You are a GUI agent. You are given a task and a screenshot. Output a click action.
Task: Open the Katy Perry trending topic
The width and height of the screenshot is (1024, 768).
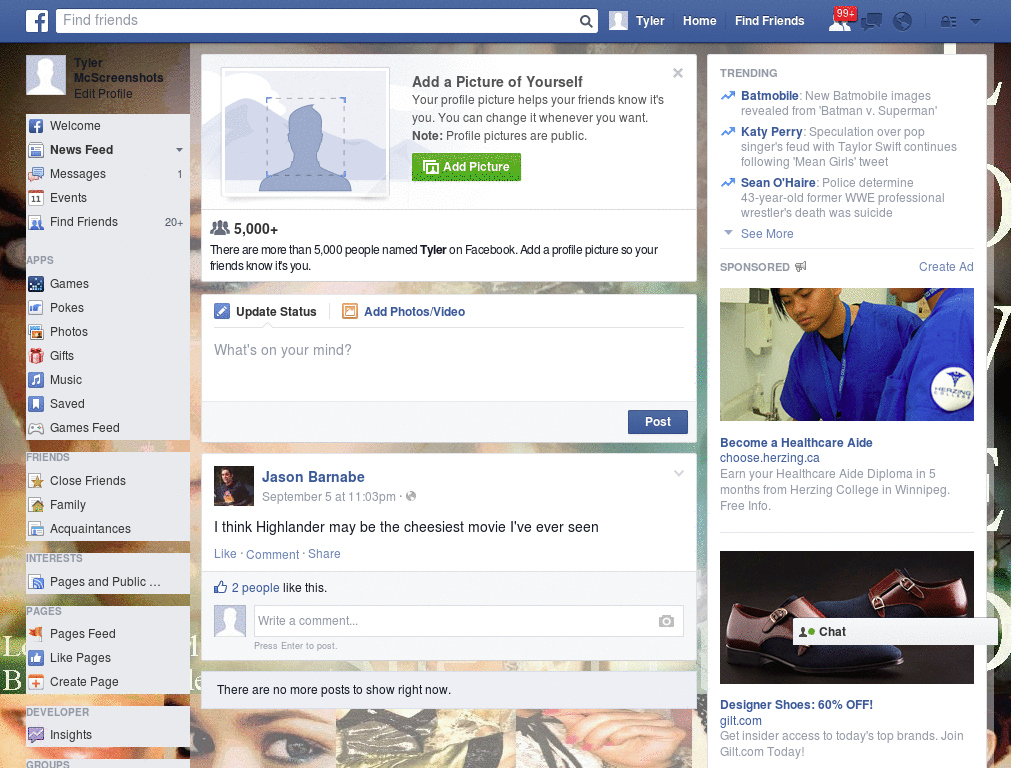[x=771, y=132]
